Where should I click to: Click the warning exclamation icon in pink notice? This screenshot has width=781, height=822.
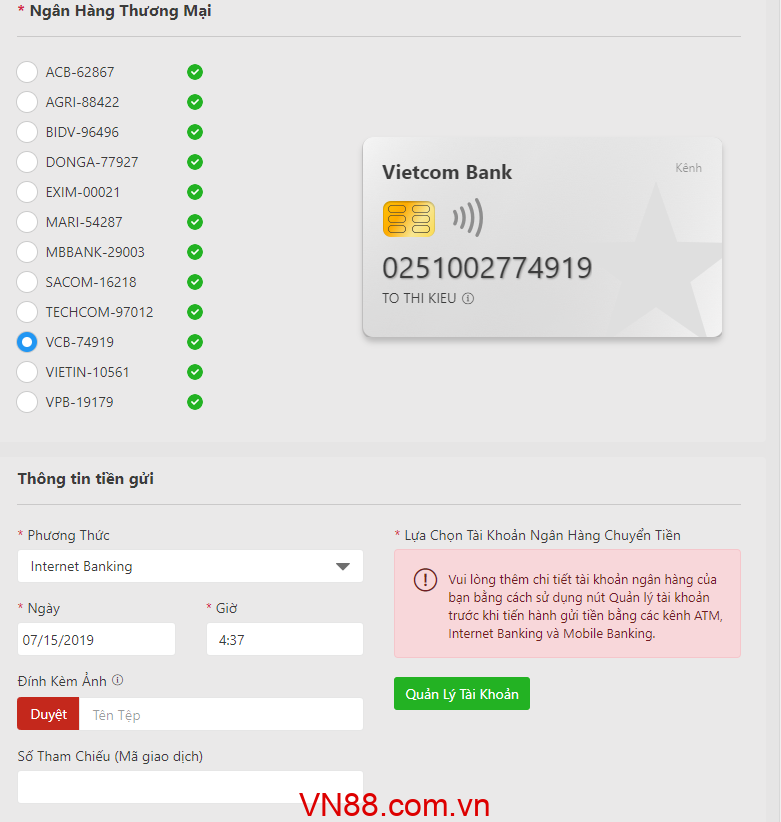(425, 580)
